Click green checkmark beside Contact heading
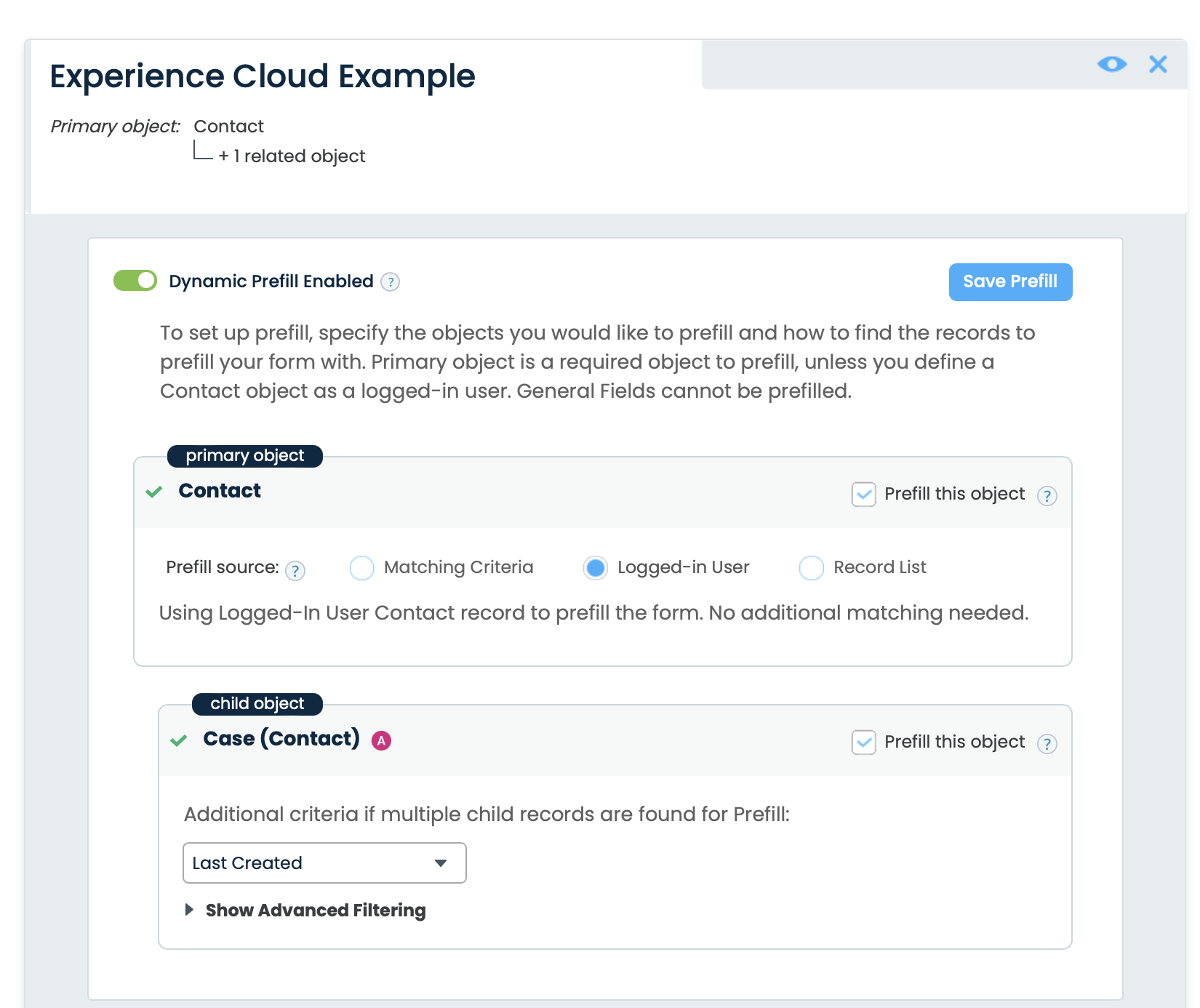The height and width of the screenshot is (1008, 1200). tap(154, 492)
